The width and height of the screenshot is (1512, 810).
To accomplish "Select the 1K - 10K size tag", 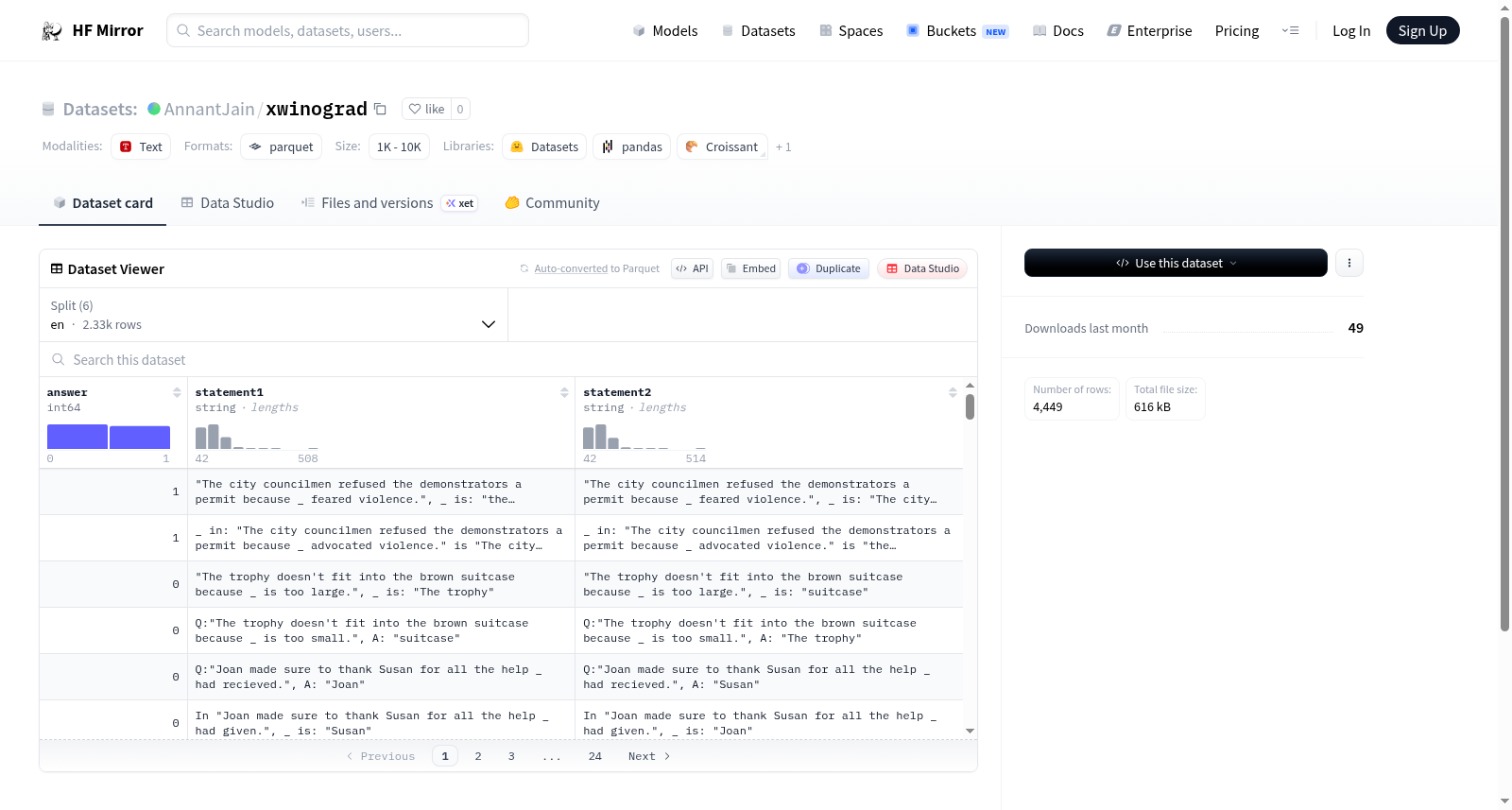I will (399, 146).
